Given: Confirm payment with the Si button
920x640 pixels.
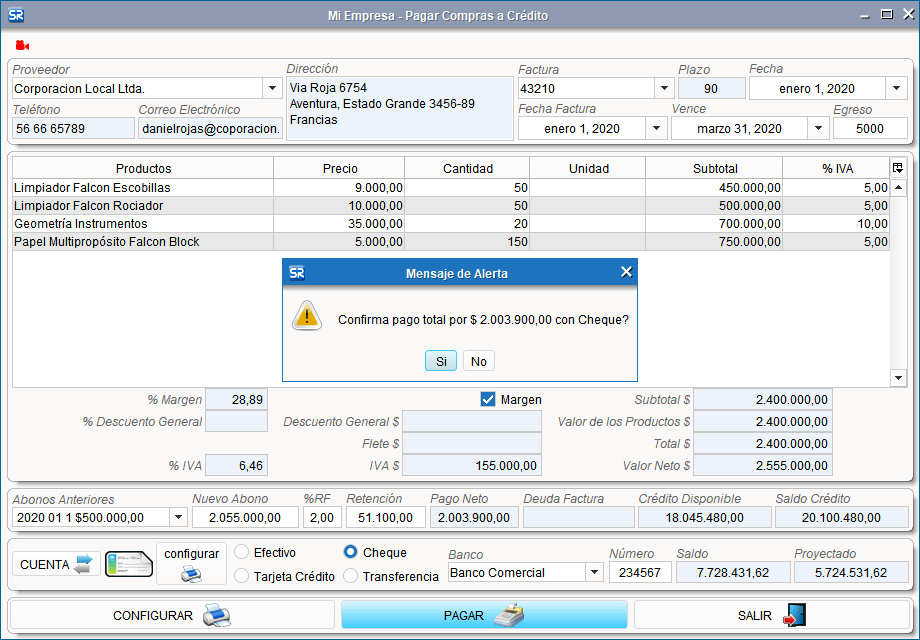Looking at the screenshot, I should [441, 361].
